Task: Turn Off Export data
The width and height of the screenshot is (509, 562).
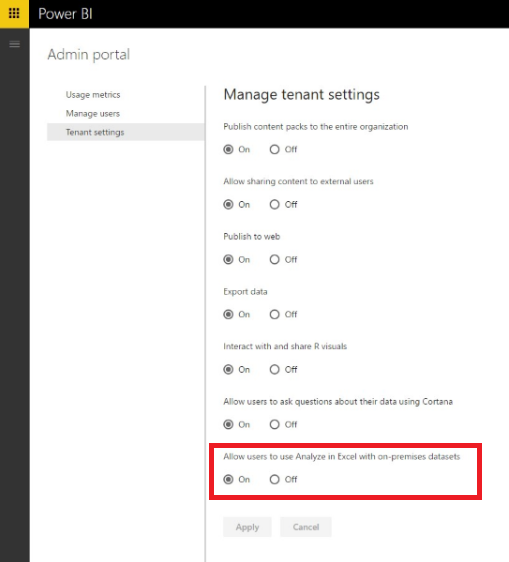Action: point(275,315)
